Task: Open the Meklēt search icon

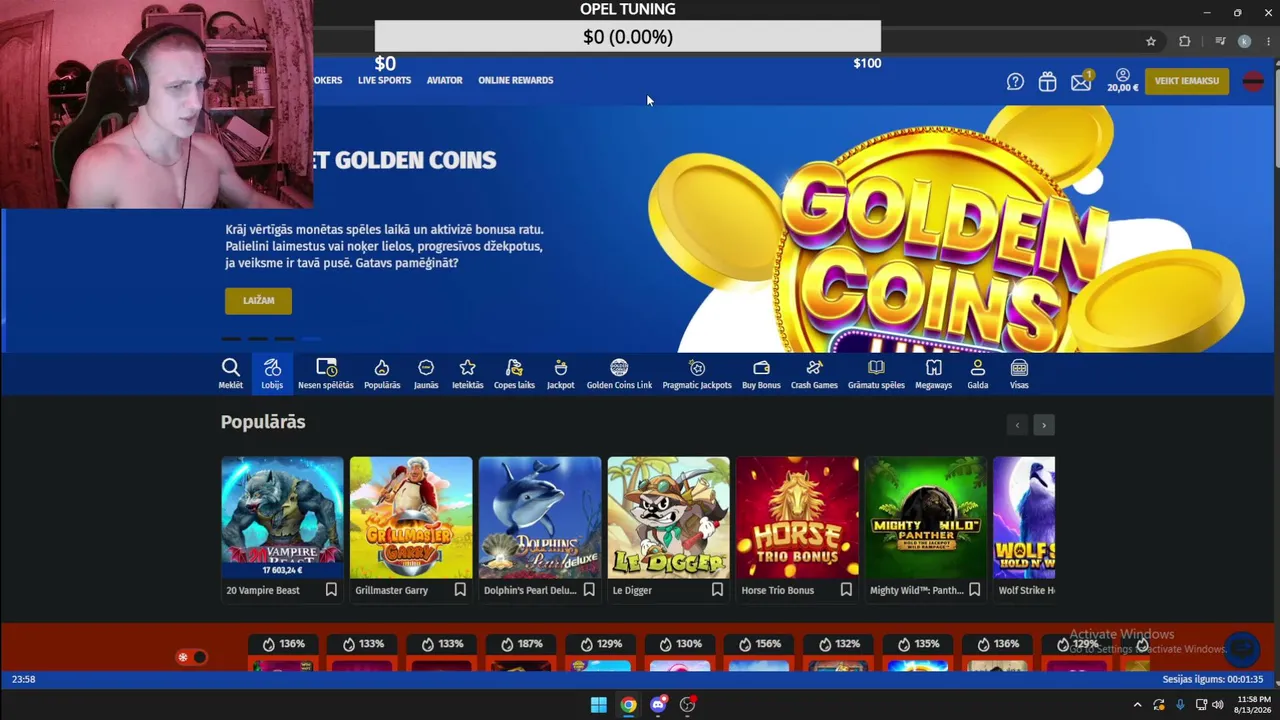Action: click(x=230, y=374)
